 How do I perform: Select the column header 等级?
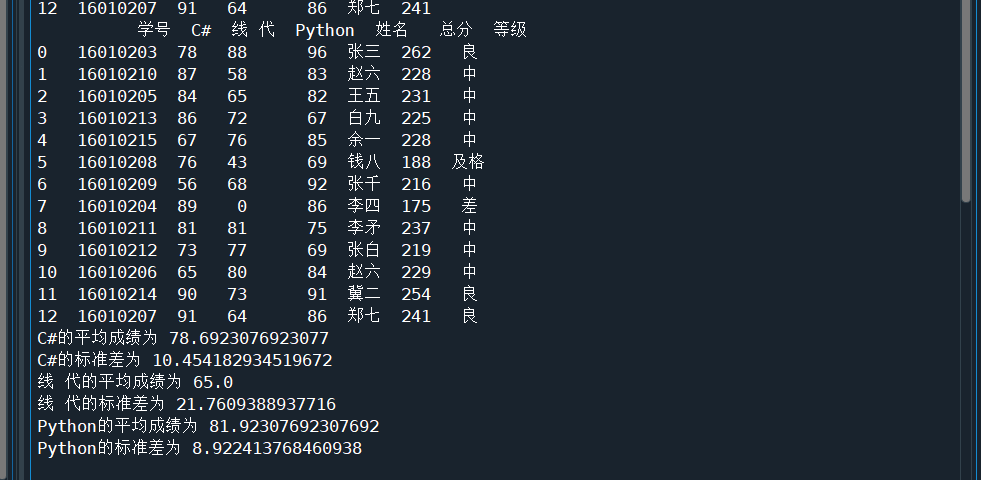510,30
